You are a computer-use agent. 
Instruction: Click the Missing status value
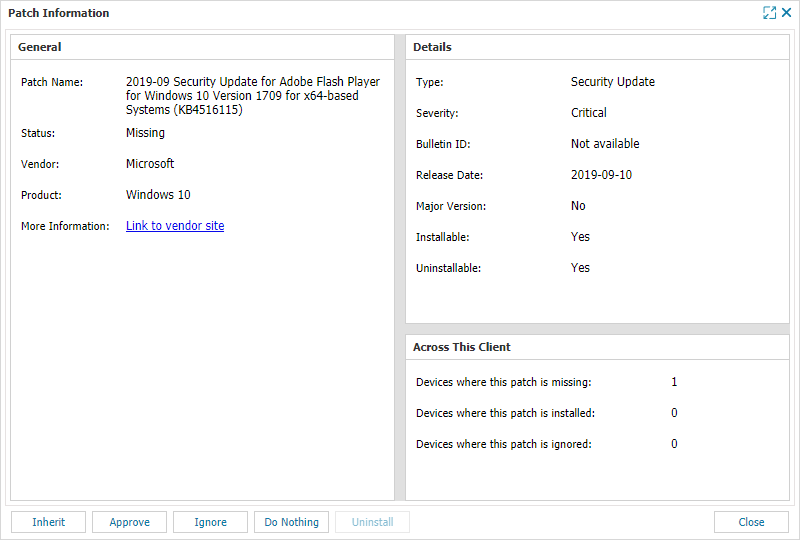click(x=145, y=133)
